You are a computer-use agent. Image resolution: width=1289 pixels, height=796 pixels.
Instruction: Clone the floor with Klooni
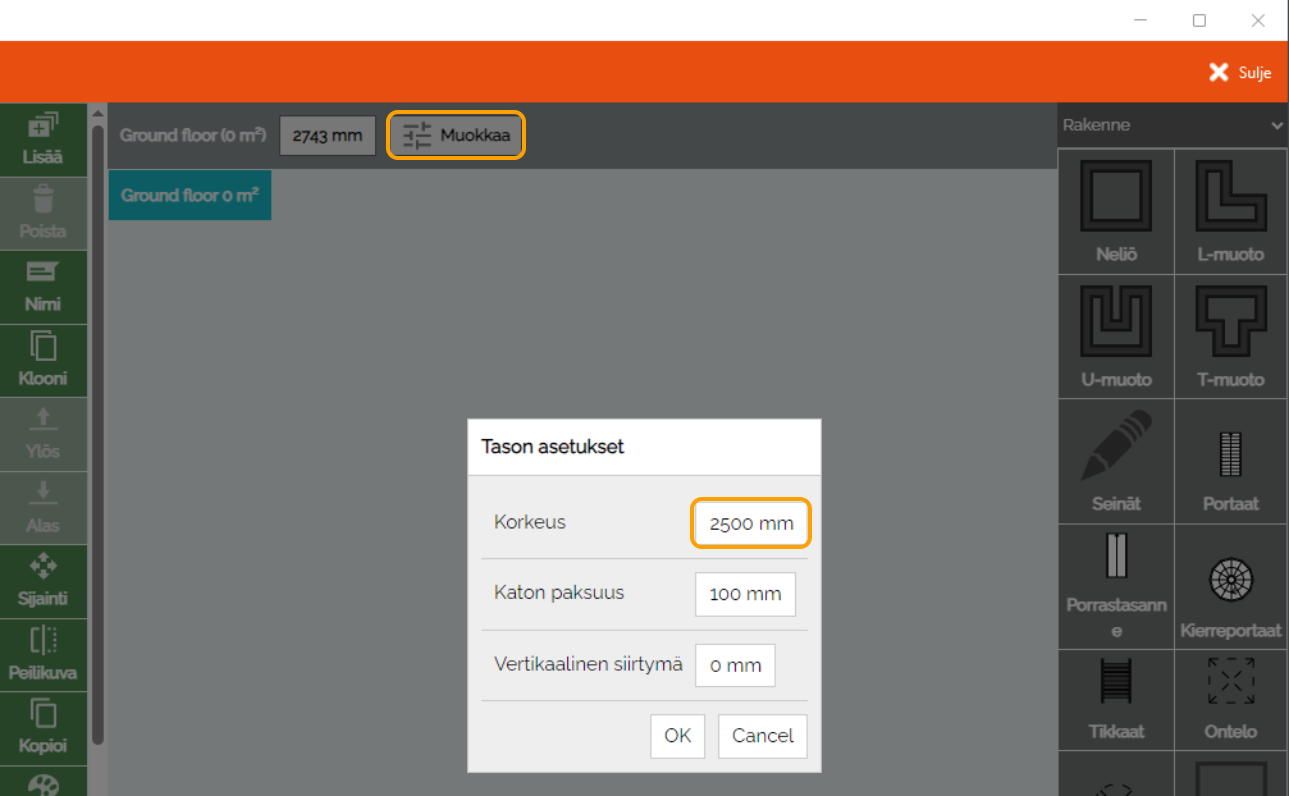tap(43, 361)
